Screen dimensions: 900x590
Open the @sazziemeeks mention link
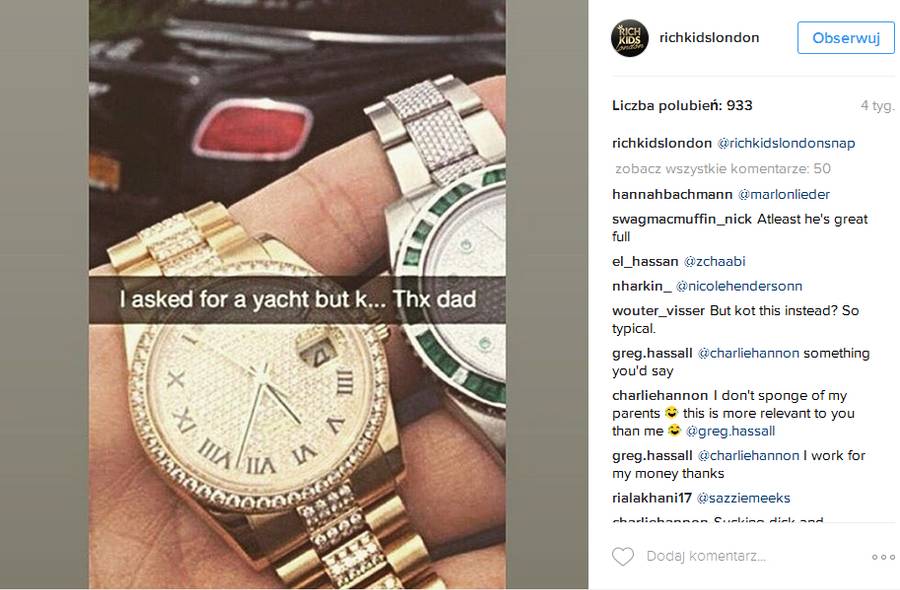click(x=743, y=498)
